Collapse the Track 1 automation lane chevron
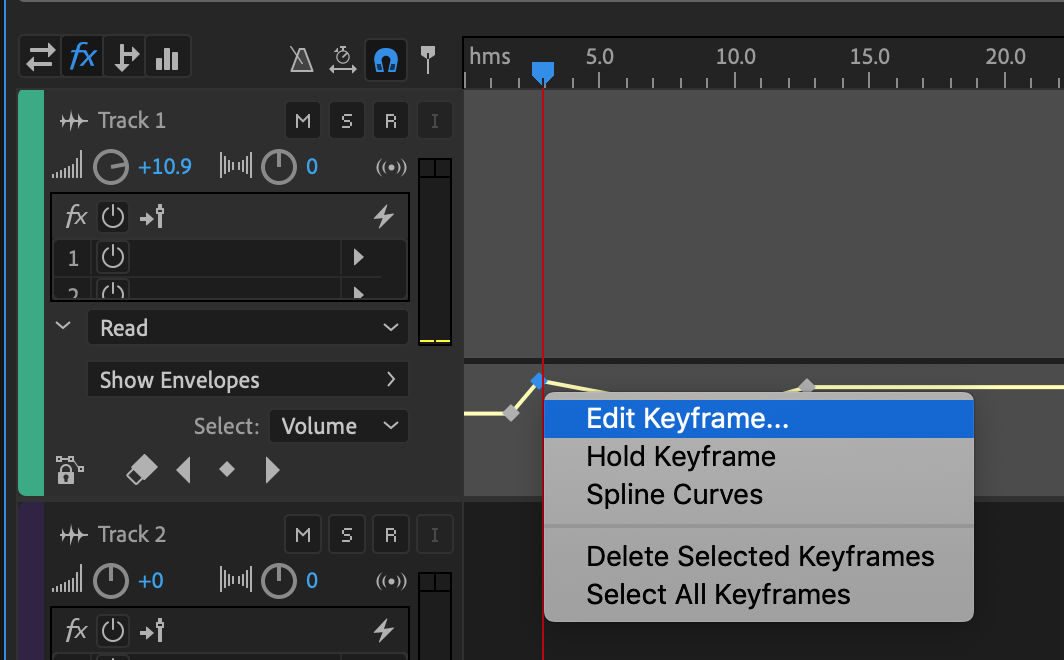The width and height of the screenshot is (1064, 660). 63,326
